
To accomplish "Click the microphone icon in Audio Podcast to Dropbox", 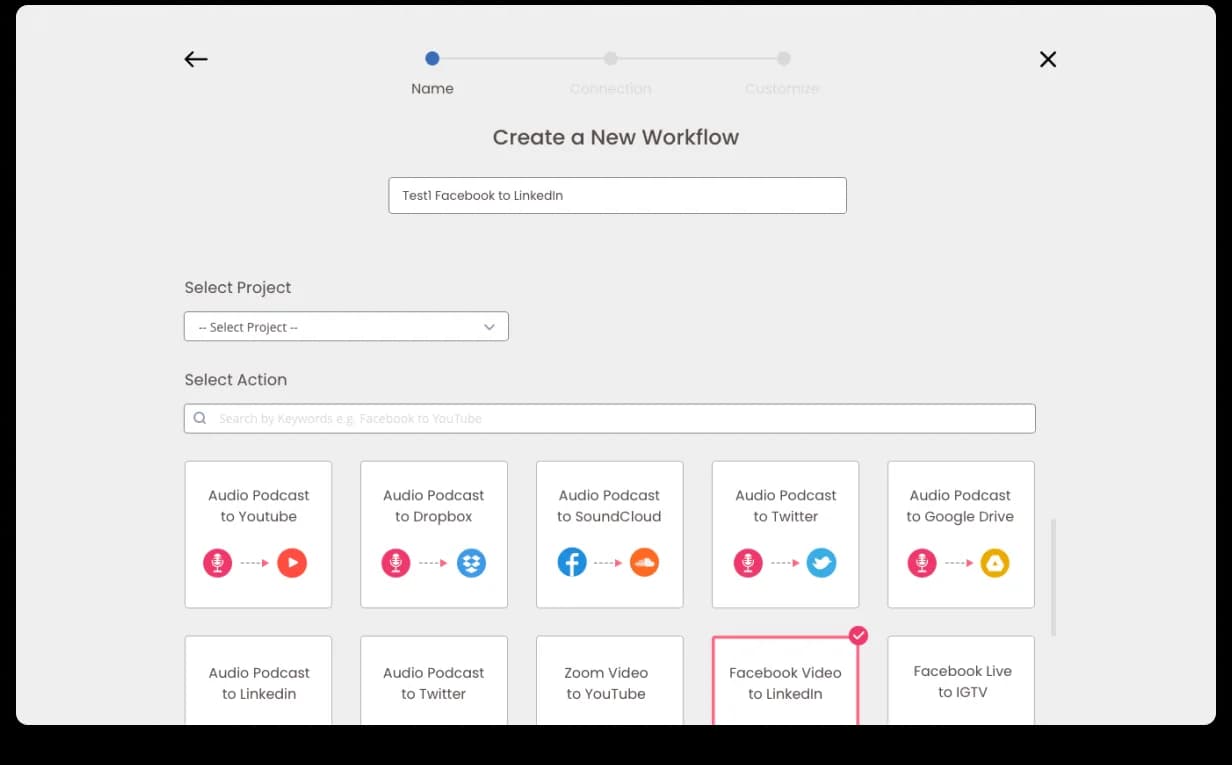I will point(396,563).
